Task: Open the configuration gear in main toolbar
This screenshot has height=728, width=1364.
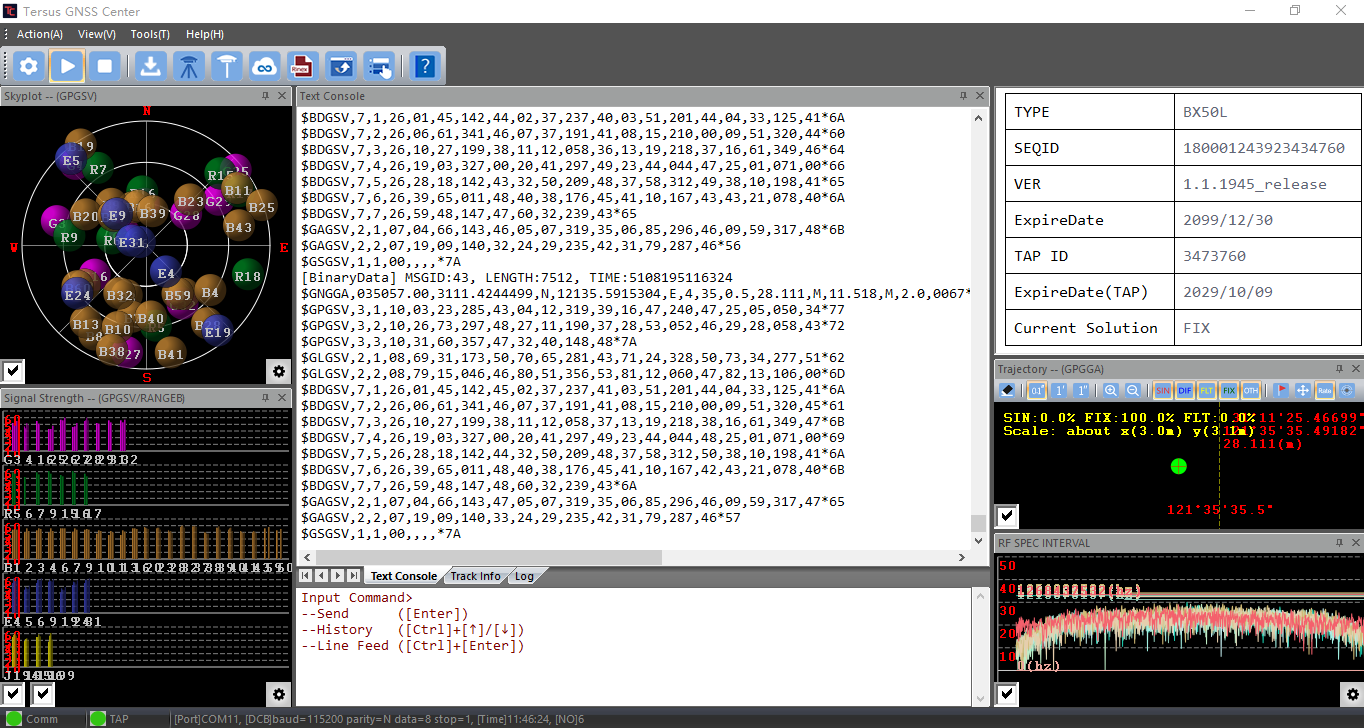Action: coord(29,67)
